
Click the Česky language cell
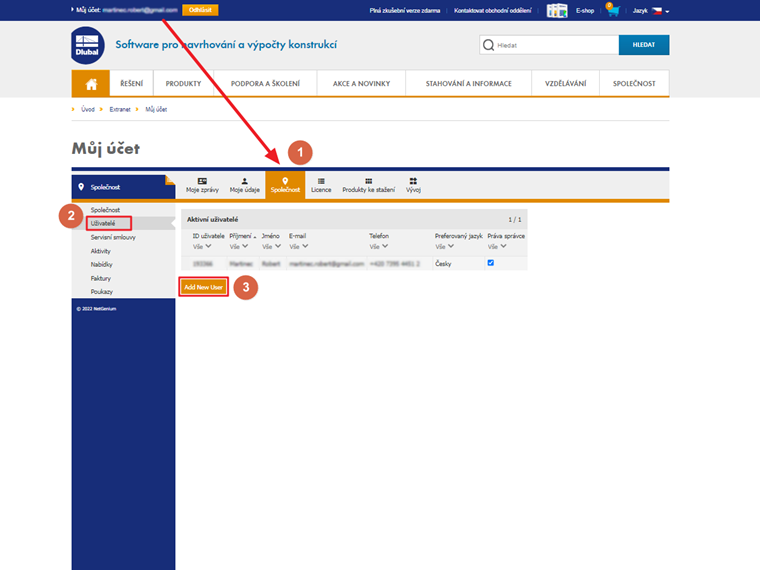[x=443, y=264]
